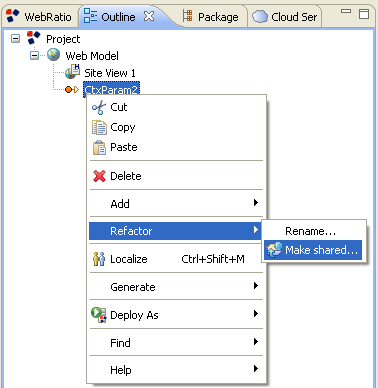Screen dimensions: 378x388
Task: Open the Help menu entry
Action: tap(176, 370)
